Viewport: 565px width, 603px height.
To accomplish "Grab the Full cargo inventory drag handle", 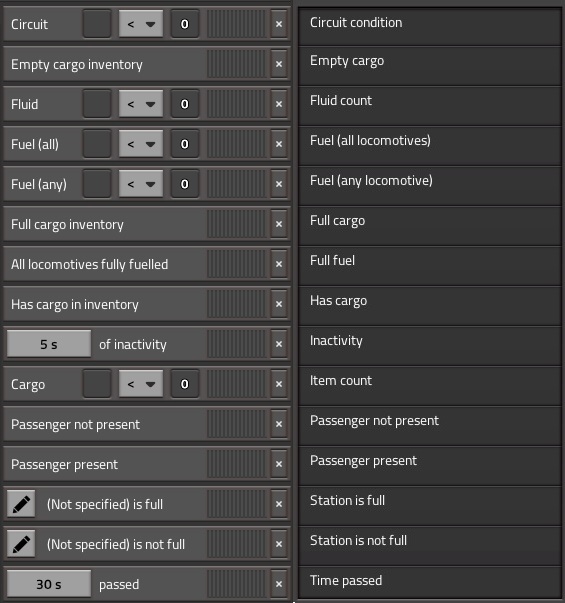I will point(237,224).
